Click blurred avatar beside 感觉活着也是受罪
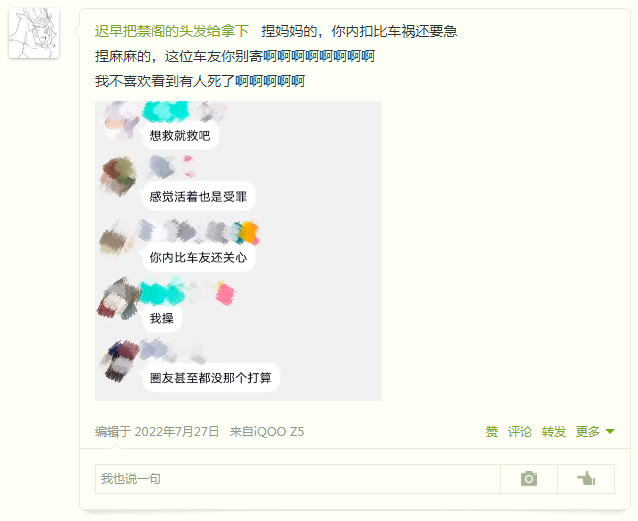The image size is (638, 521). coord(119,176)
